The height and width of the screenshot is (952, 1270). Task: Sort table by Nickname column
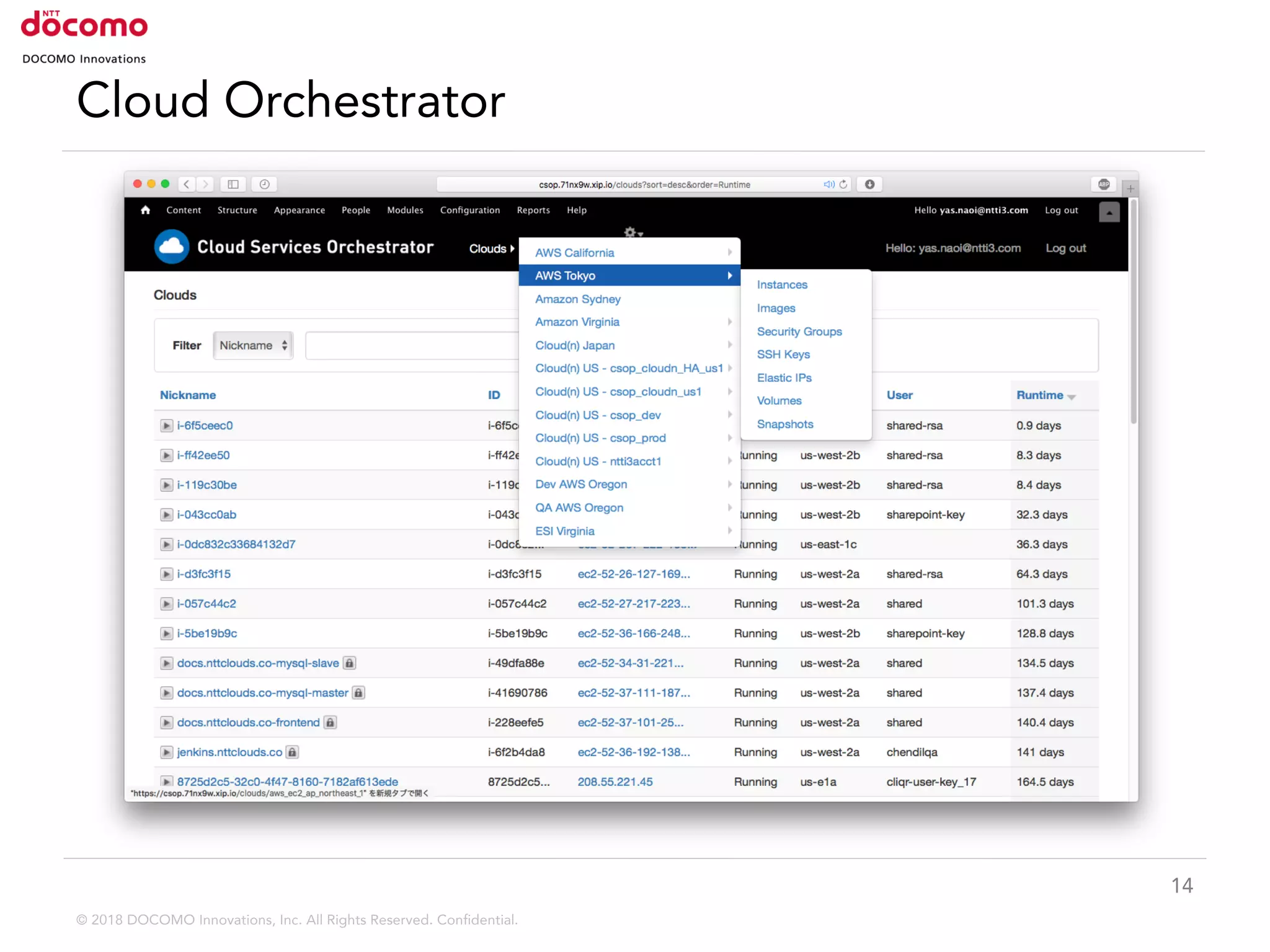coord(188,395)
